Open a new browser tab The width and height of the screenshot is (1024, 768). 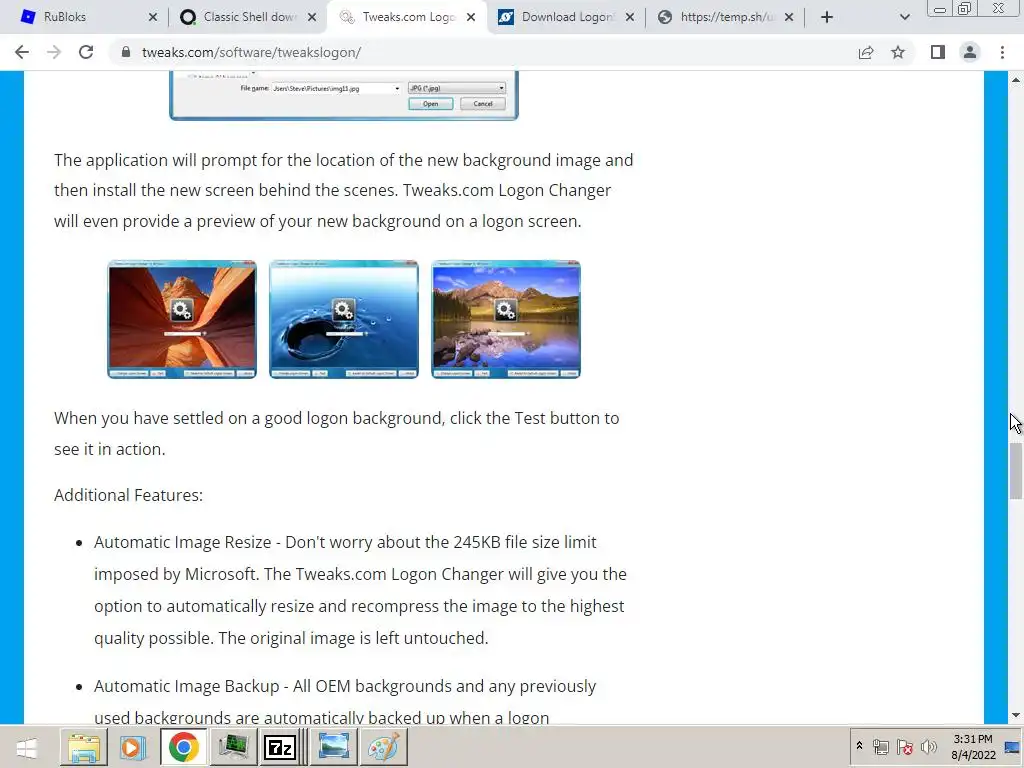(827, 17)
